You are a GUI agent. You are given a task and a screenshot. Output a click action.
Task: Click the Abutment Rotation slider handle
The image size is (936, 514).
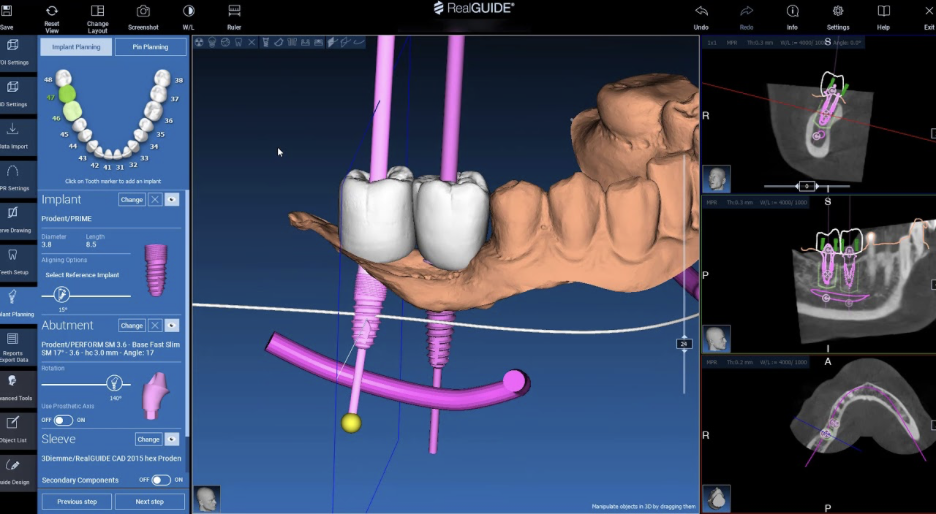(x=114, y=383)
